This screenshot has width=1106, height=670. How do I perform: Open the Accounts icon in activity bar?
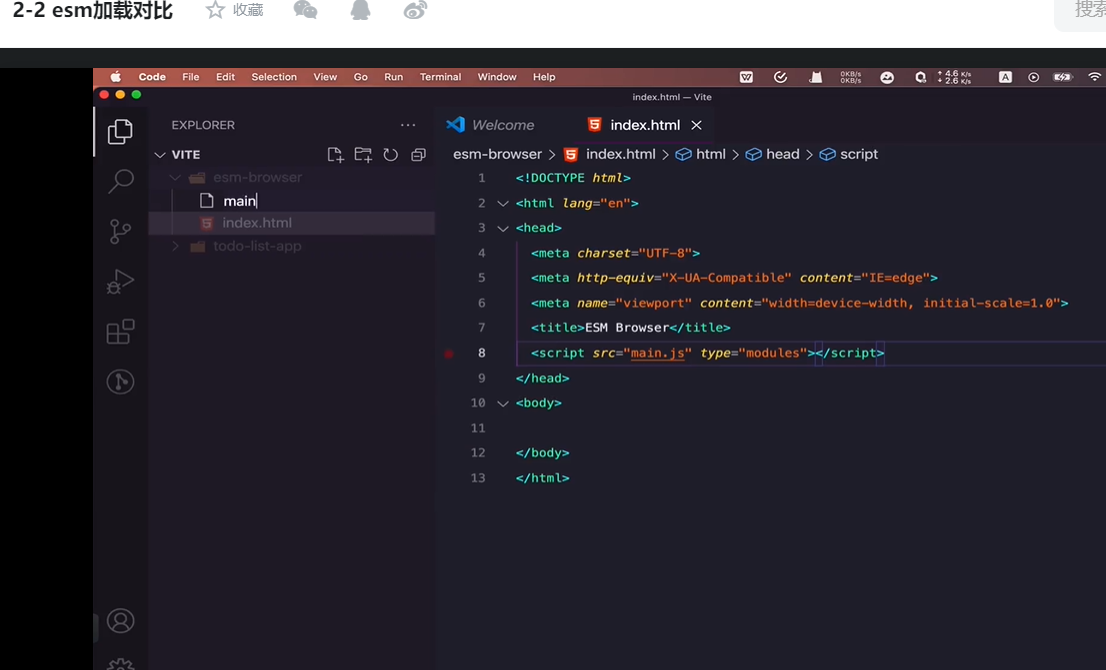point(120,621)
